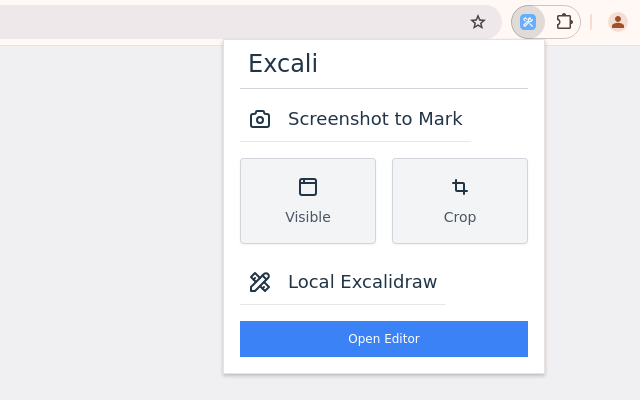Viewport: 640px width, 400px height.
Task: Click the window icon inside Visible button
Action: pos(308,187)
